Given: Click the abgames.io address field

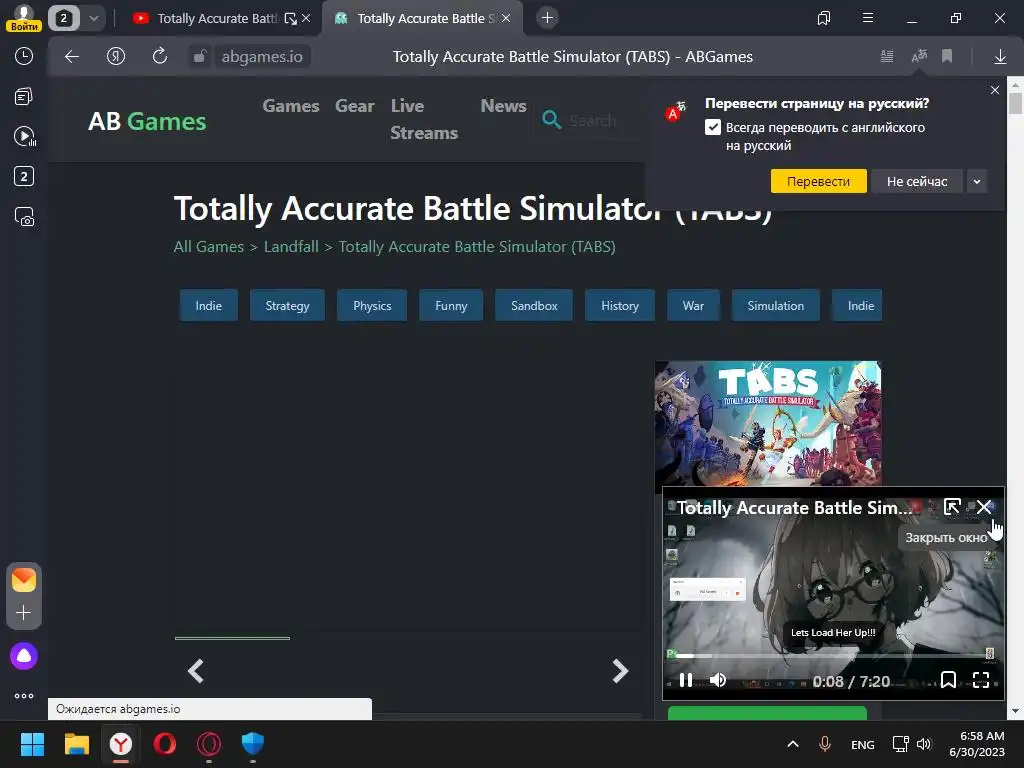Looking at the screenshot, I should (262, 57).
